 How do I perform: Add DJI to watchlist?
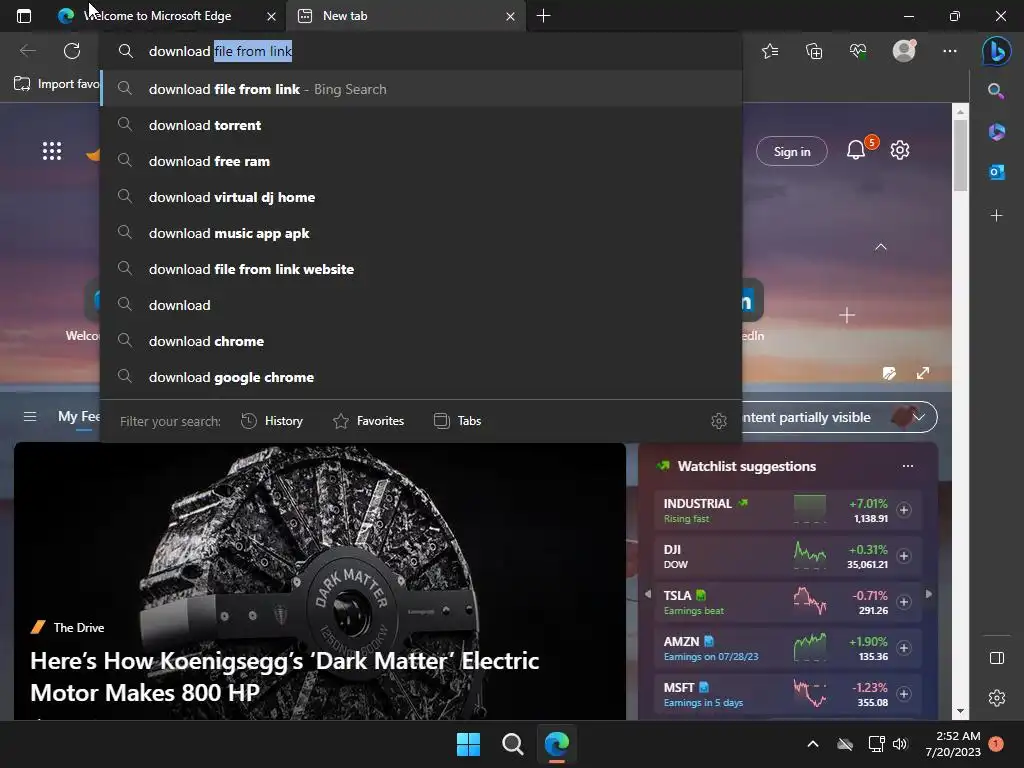tap(904, 556)
